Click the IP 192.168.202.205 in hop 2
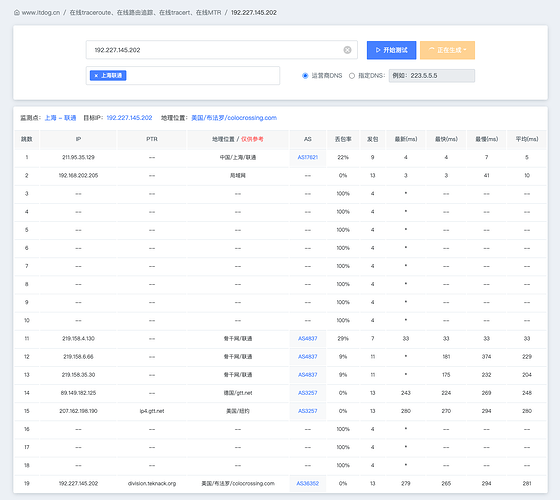The image size is (560, 500). click(x=78, y=176)
